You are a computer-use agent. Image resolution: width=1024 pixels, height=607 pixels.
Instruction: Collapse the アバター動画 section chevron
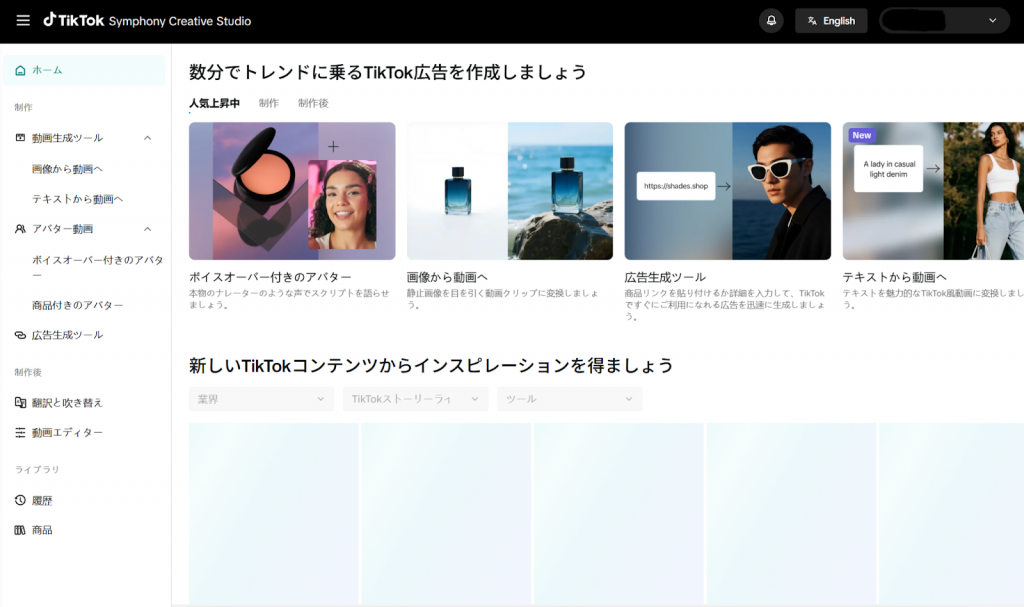coord(148,229)
